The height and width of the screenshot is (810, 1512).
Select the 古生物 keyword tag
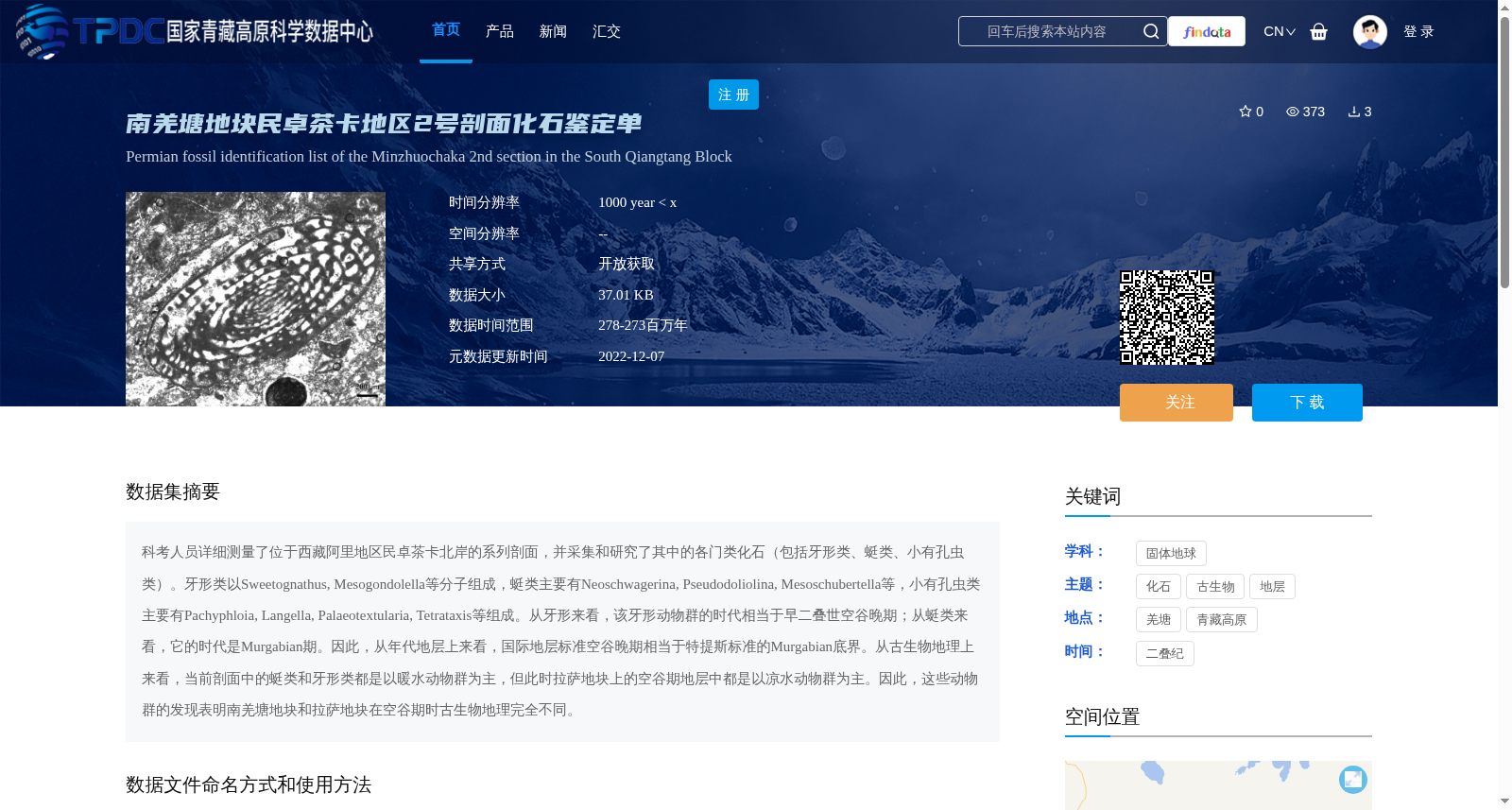[x=1215, y=587]
